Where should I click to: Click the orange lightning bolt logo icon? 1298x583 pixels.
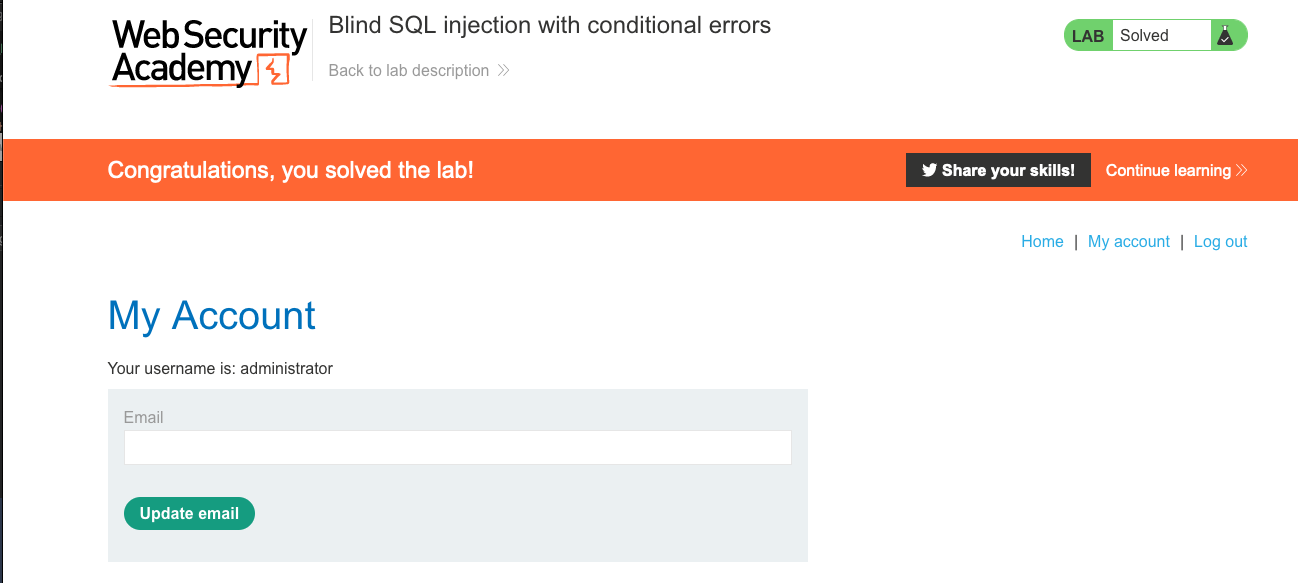272,71
